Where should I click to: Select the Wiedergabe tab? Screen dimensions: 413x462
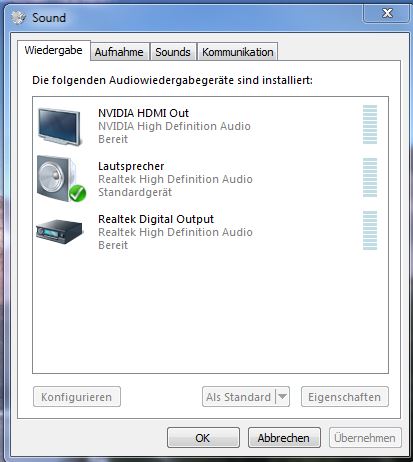53,50
